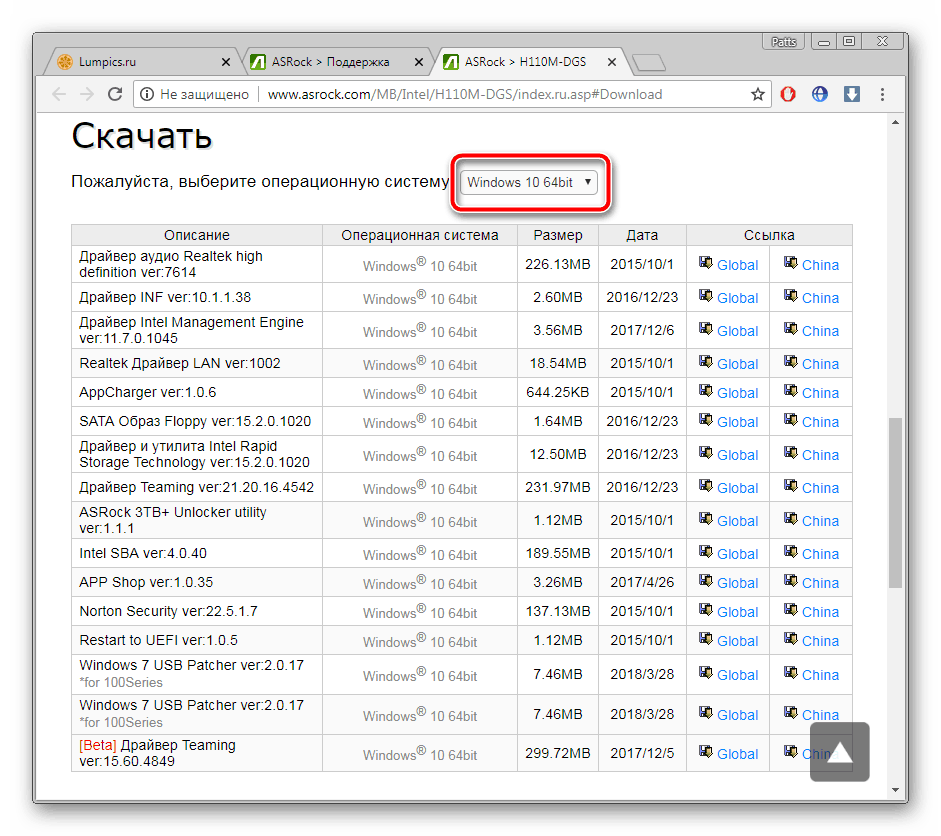Viewport: 941px width, 836px height.
Task: Click Global link for Norton Security
Action: [737, 612]
